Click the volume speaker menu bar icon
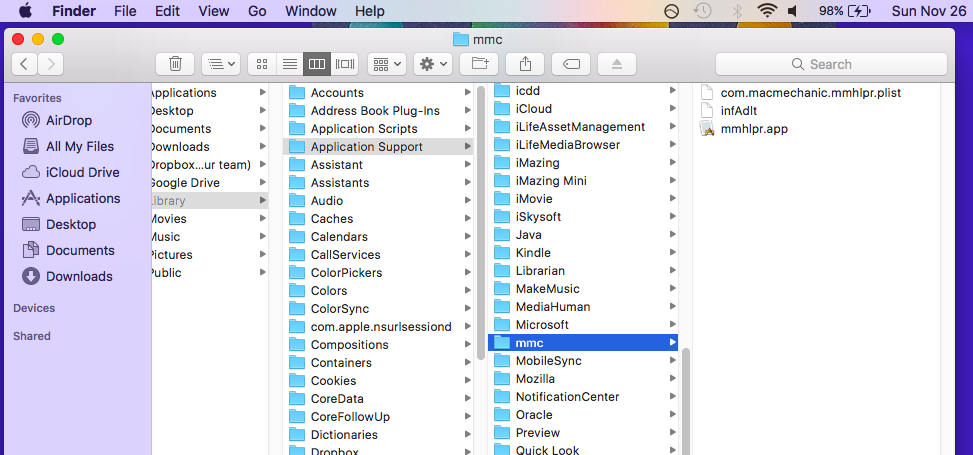This screenshot has height=455, width=973. tap(792, 11)
